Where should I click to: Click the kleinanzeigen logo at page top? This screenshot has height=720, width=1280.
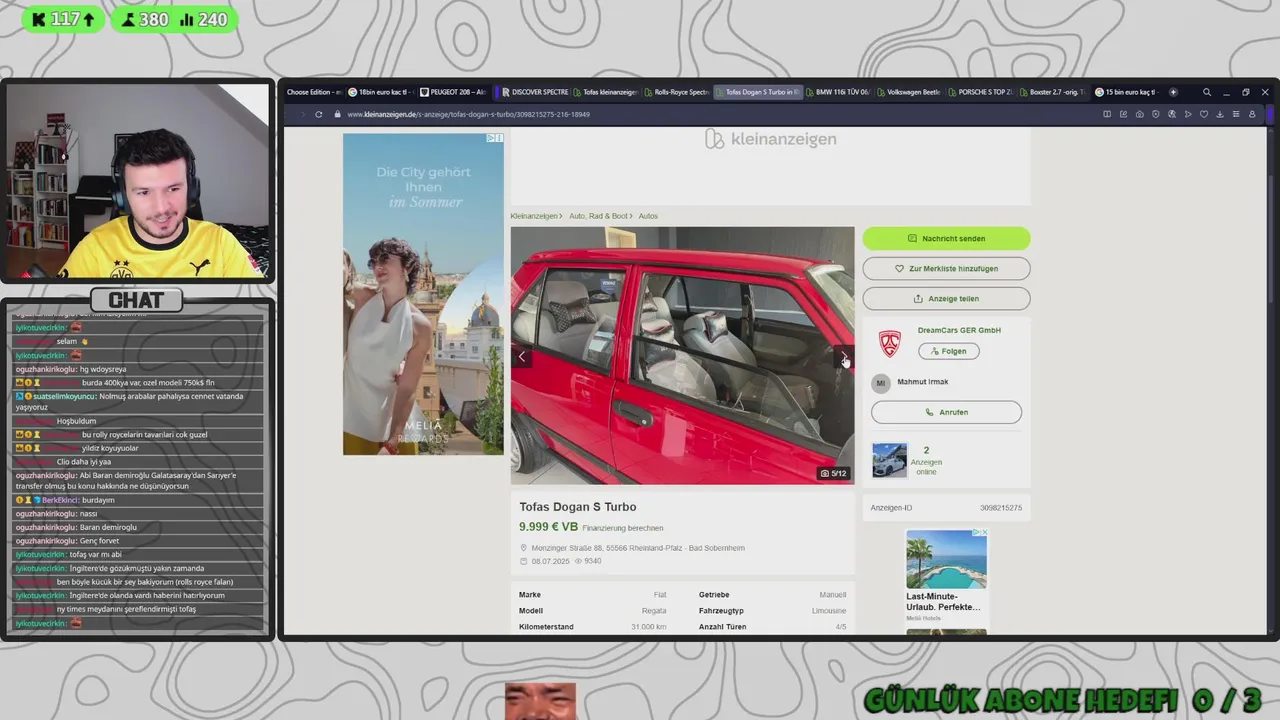click(770, 139)
